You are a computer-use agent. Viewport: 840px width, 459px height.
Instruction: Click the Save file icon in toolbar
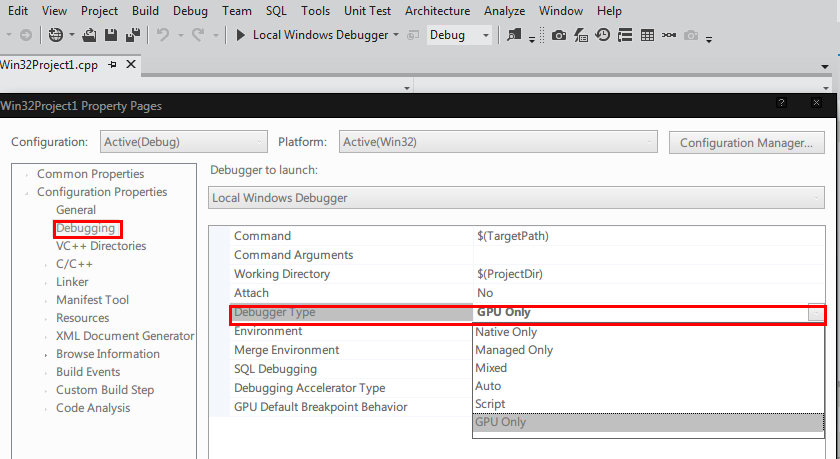click(x=109, y=35)
